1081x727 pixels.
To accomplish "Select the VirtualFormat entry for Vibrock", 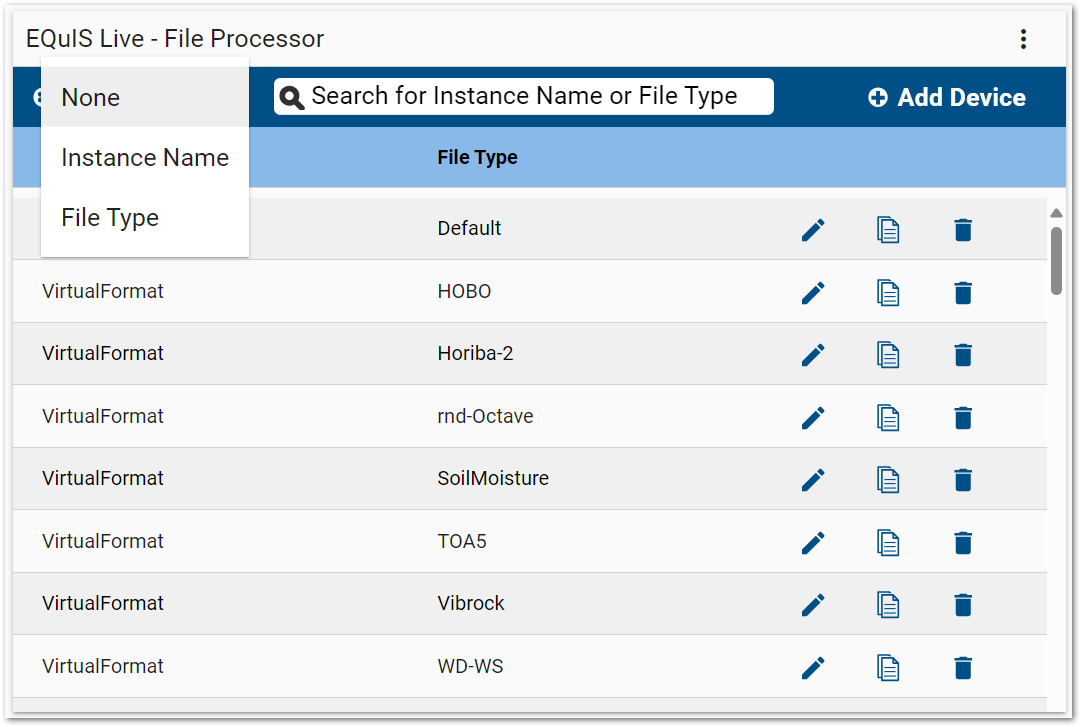I will (102, 604).
